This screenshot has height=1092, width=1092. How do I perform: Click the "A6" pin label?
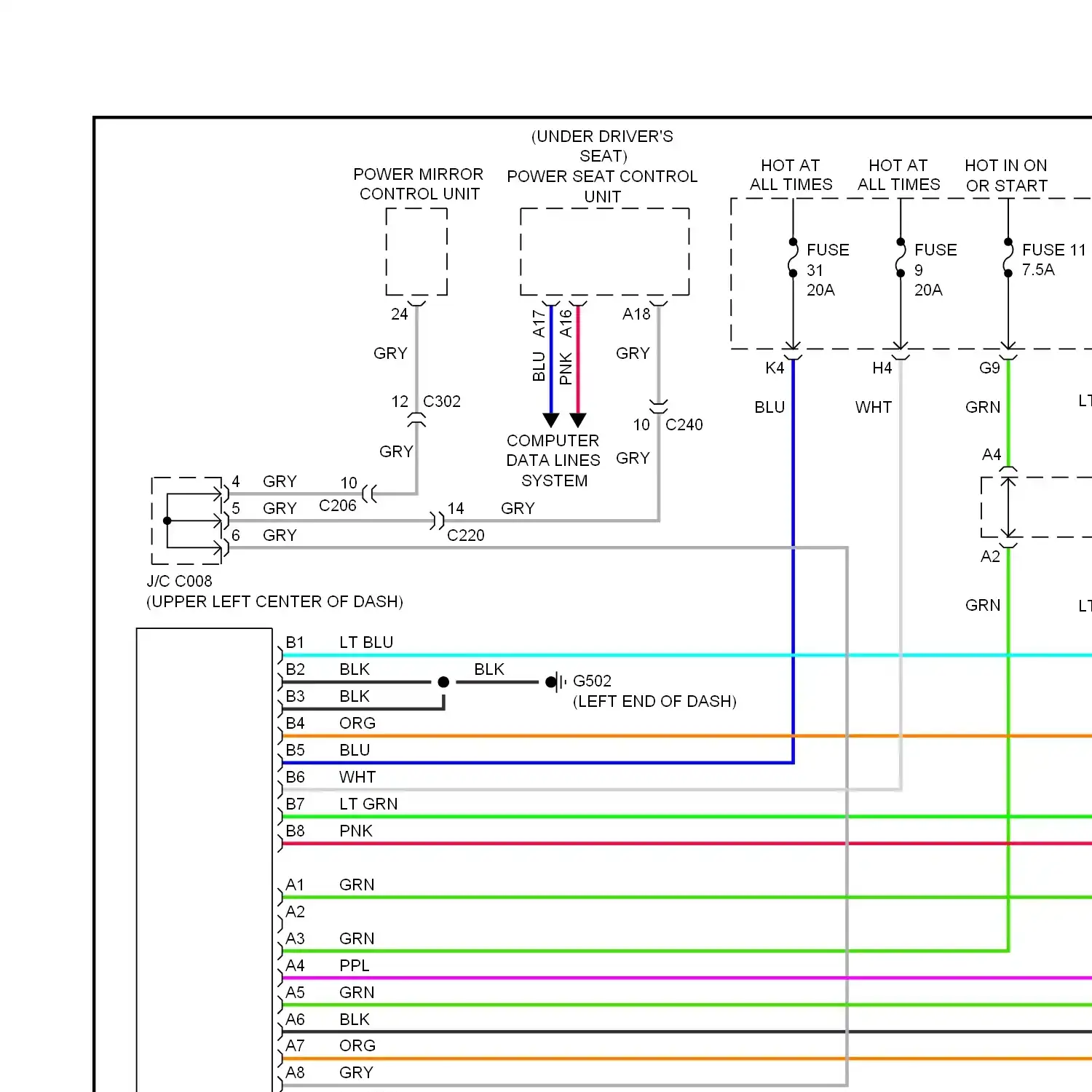pyautogui.click(x=295, y=1019)
